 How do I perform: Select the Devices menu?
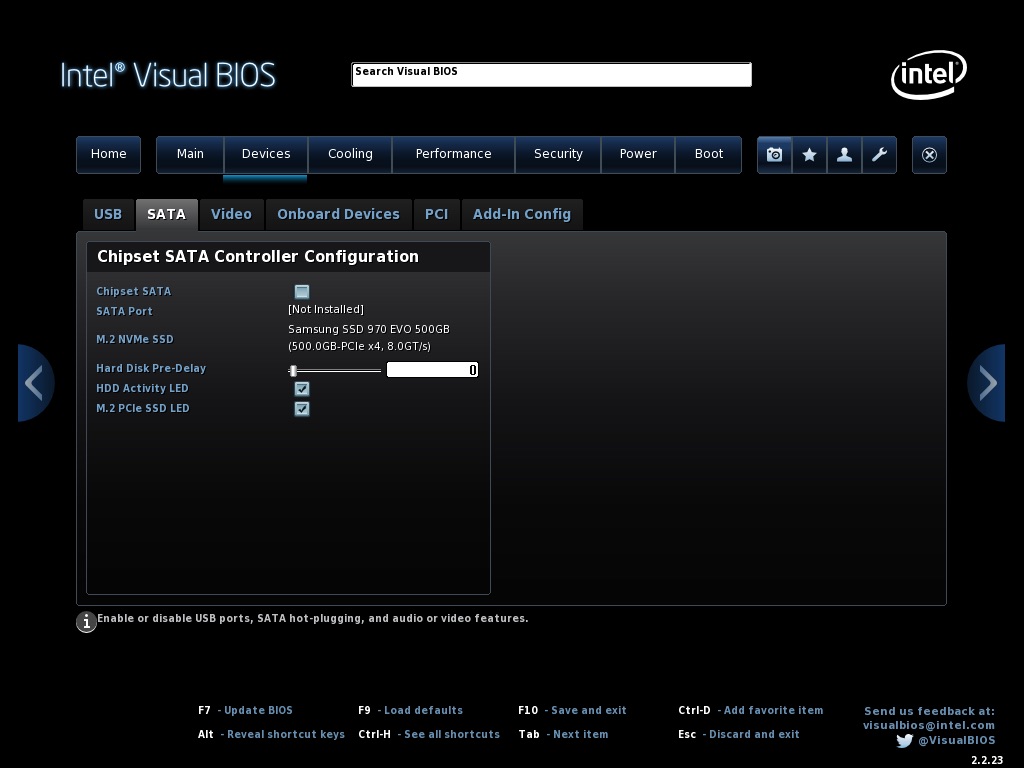click(x=266, y=155)
